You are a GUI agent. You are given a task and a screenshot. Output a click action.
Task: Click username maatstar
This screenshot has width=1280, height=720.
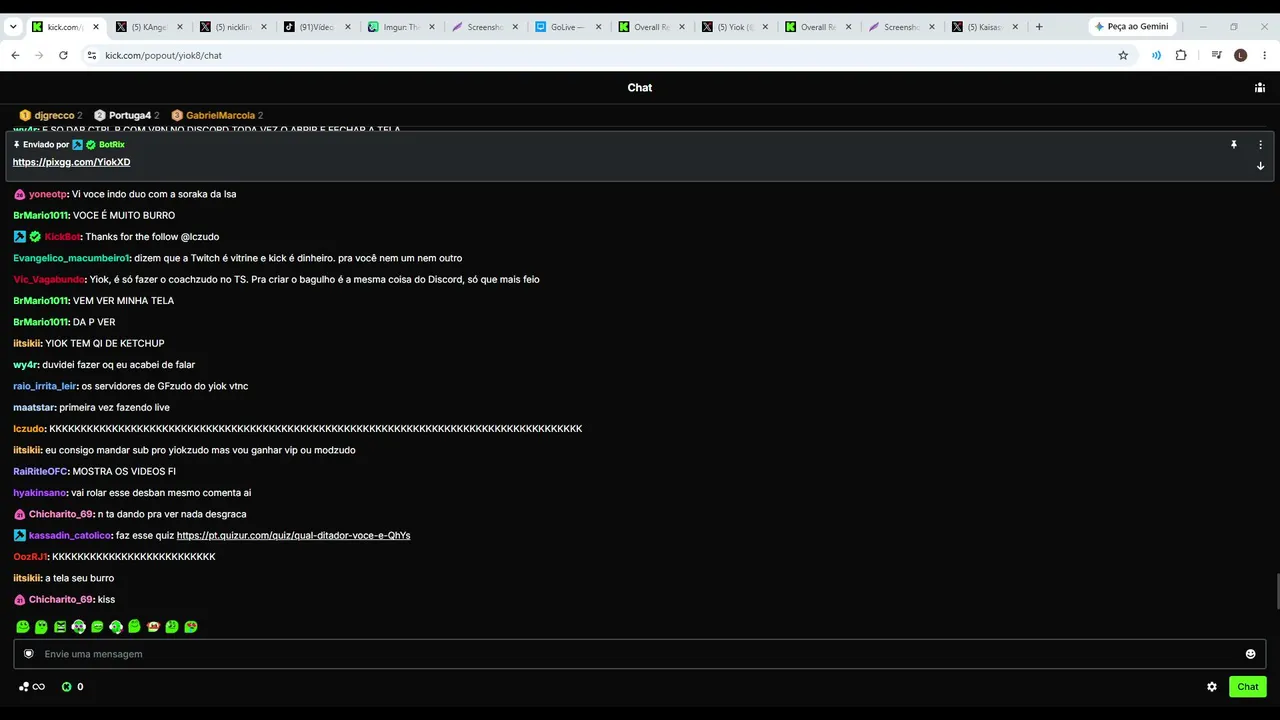(x=34, y=408)
